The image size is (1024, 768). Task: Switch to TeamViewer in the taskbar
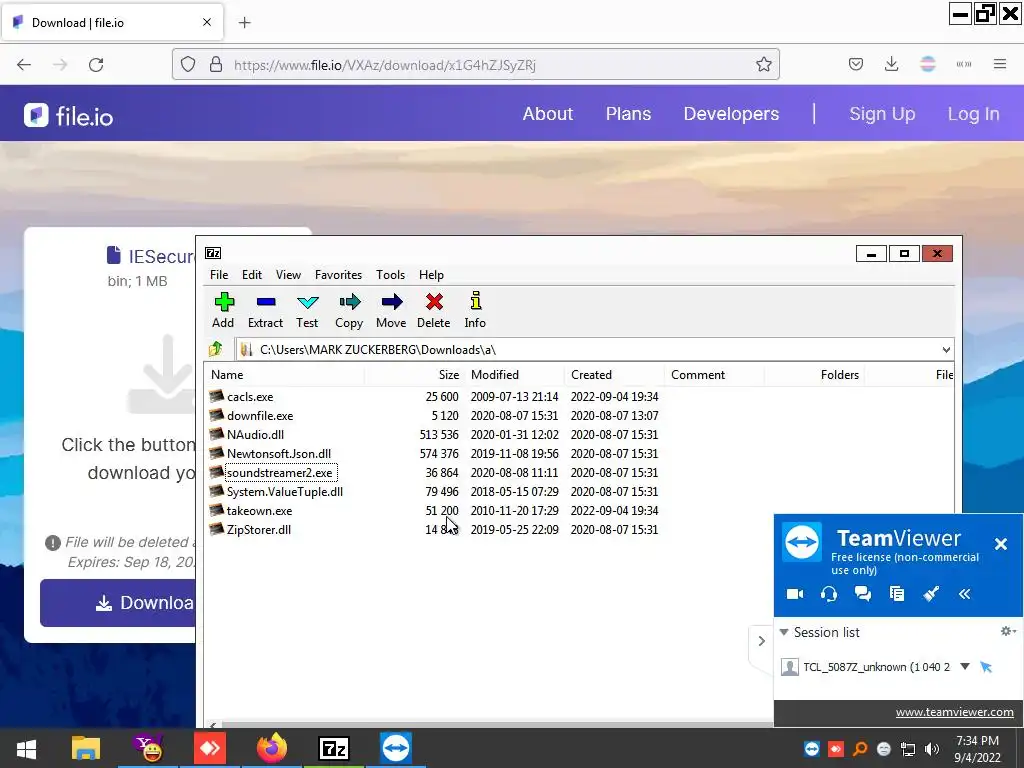pyautogui.click(x=396, y=748)
